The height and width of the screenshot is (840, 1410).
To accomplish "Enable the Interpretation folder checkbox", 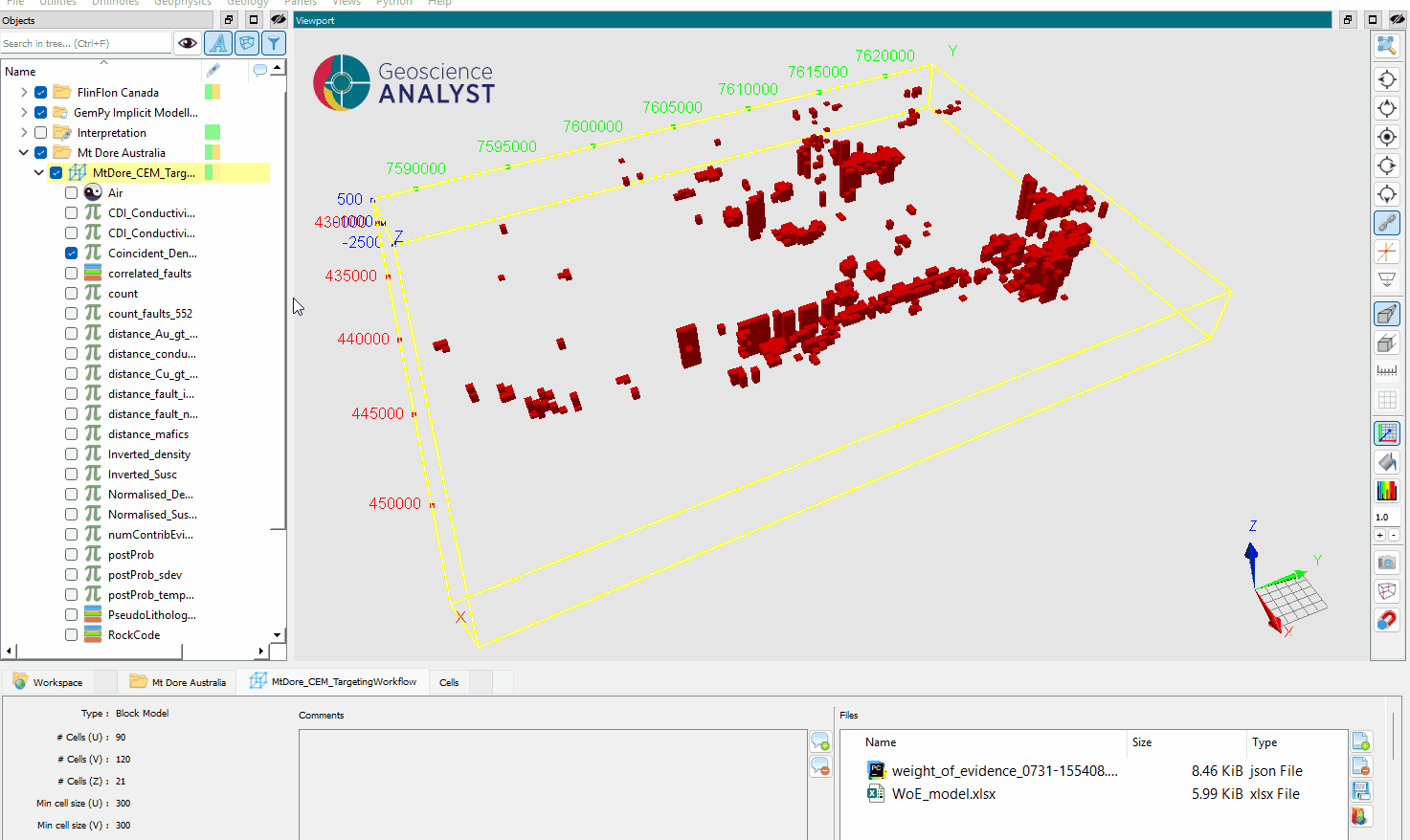I will coord(41,133).
